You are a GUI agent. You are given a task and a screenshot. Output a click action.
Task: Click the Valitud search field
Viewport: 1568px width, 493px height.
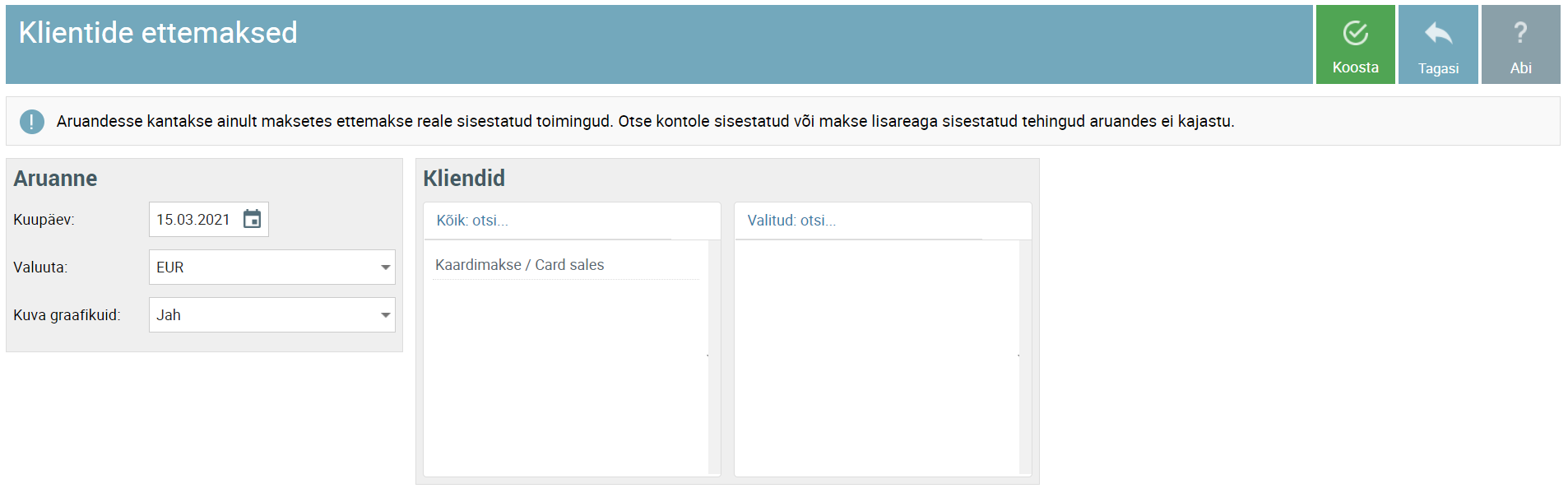tap(864, 221)
